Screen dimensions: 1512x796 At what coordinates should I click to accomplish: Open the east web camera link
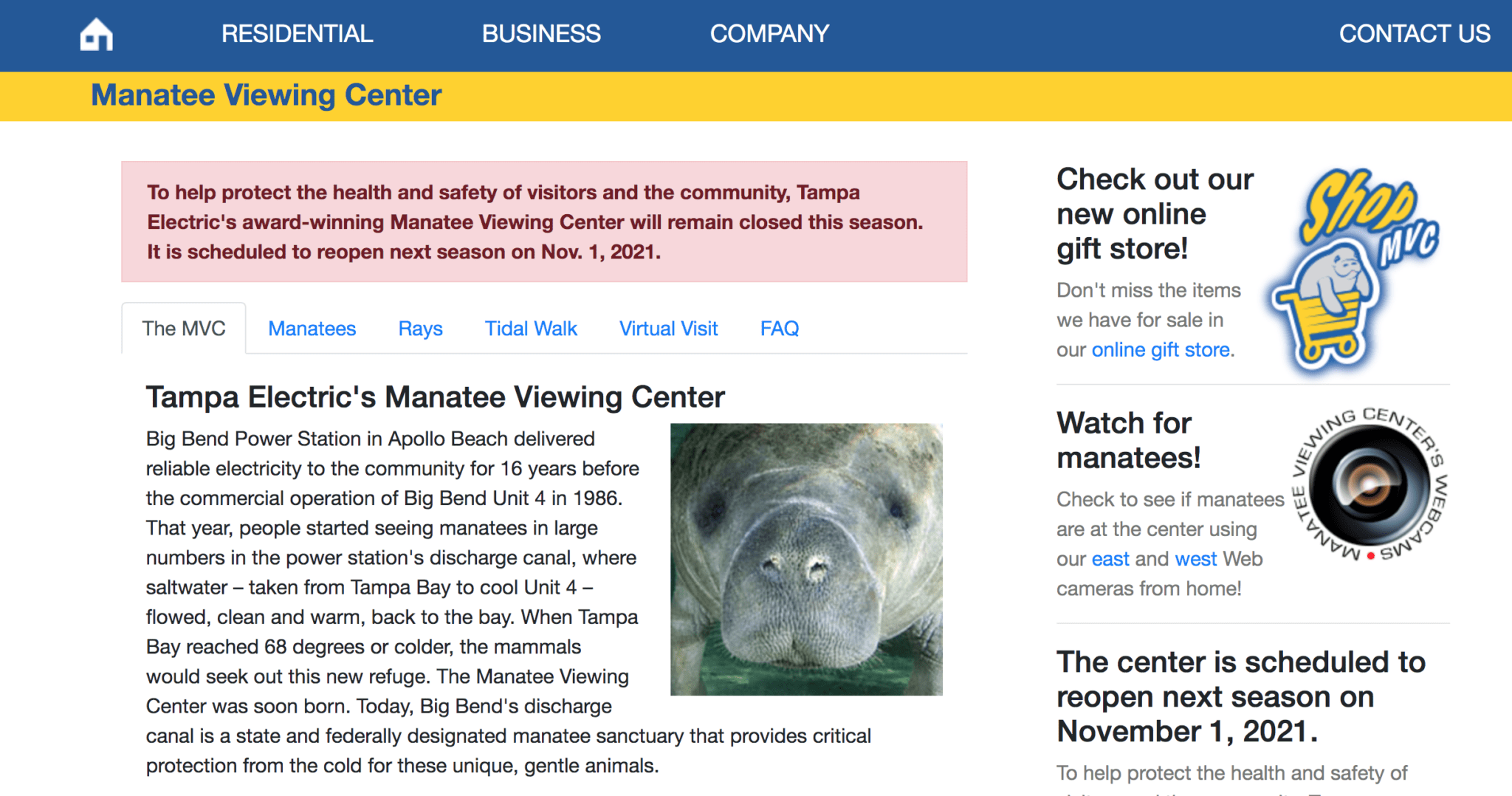pos(1110,559)
